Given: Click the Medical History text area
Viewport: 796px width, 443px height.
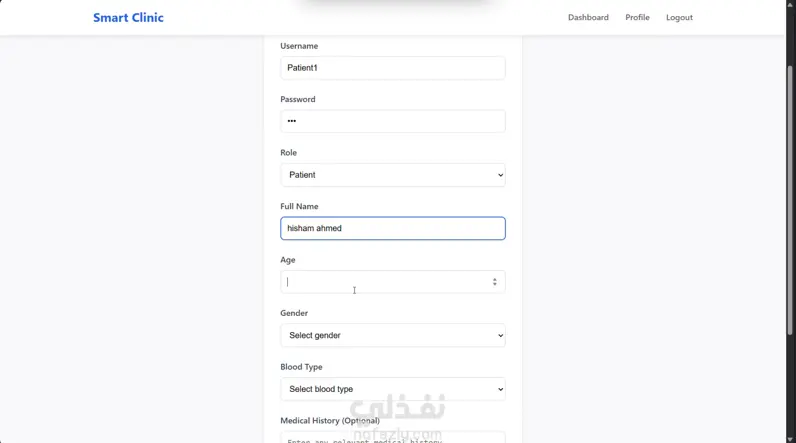Looking at the screenshot, I should [392, 438].
